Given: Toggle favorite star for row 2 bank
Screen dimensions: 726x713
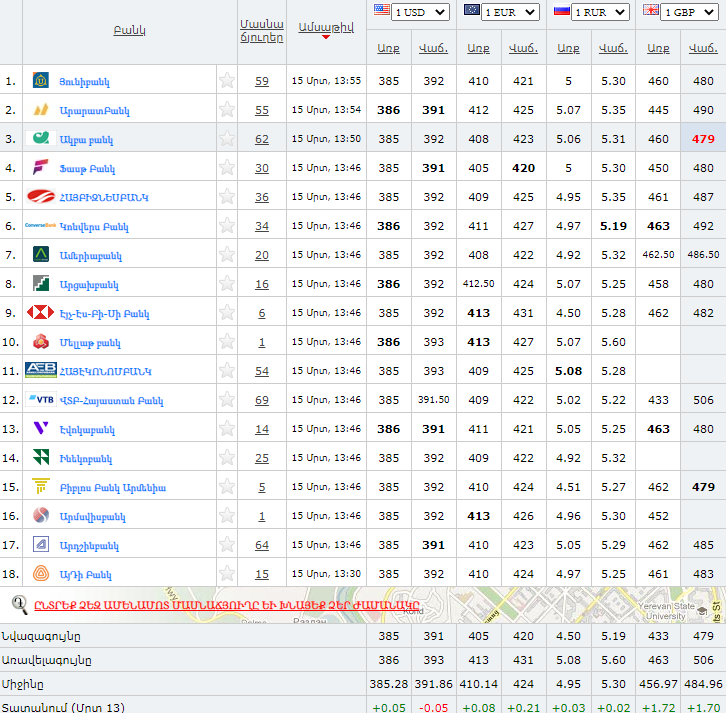Looking at the screenshot, I should tap(227, 110).
